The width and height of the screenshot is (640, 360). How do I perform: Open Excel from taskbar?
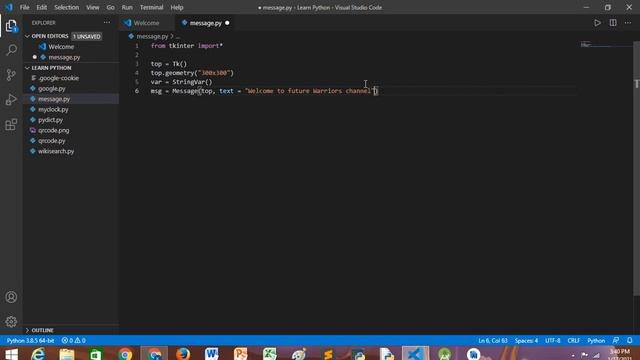pyautogui.click(x=270, y=354)
